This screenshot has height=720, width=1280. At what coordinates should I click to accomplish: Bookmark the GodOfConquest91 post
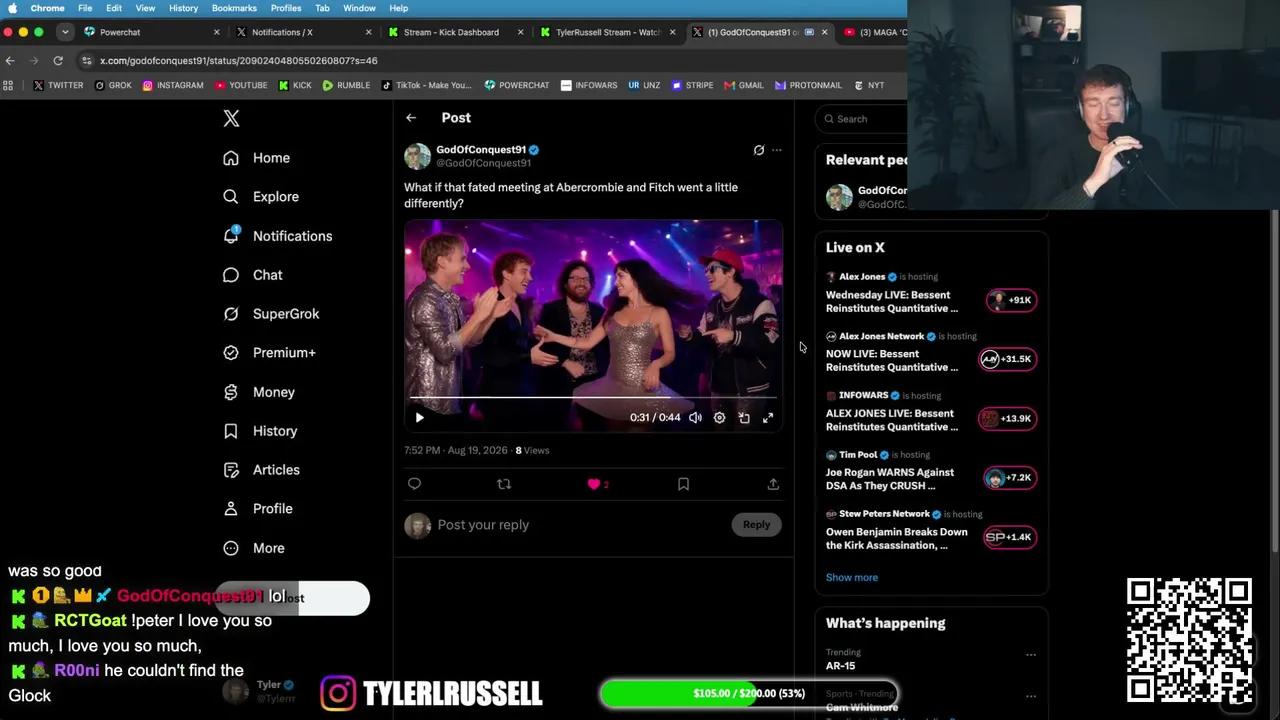(x=683, y=484)
